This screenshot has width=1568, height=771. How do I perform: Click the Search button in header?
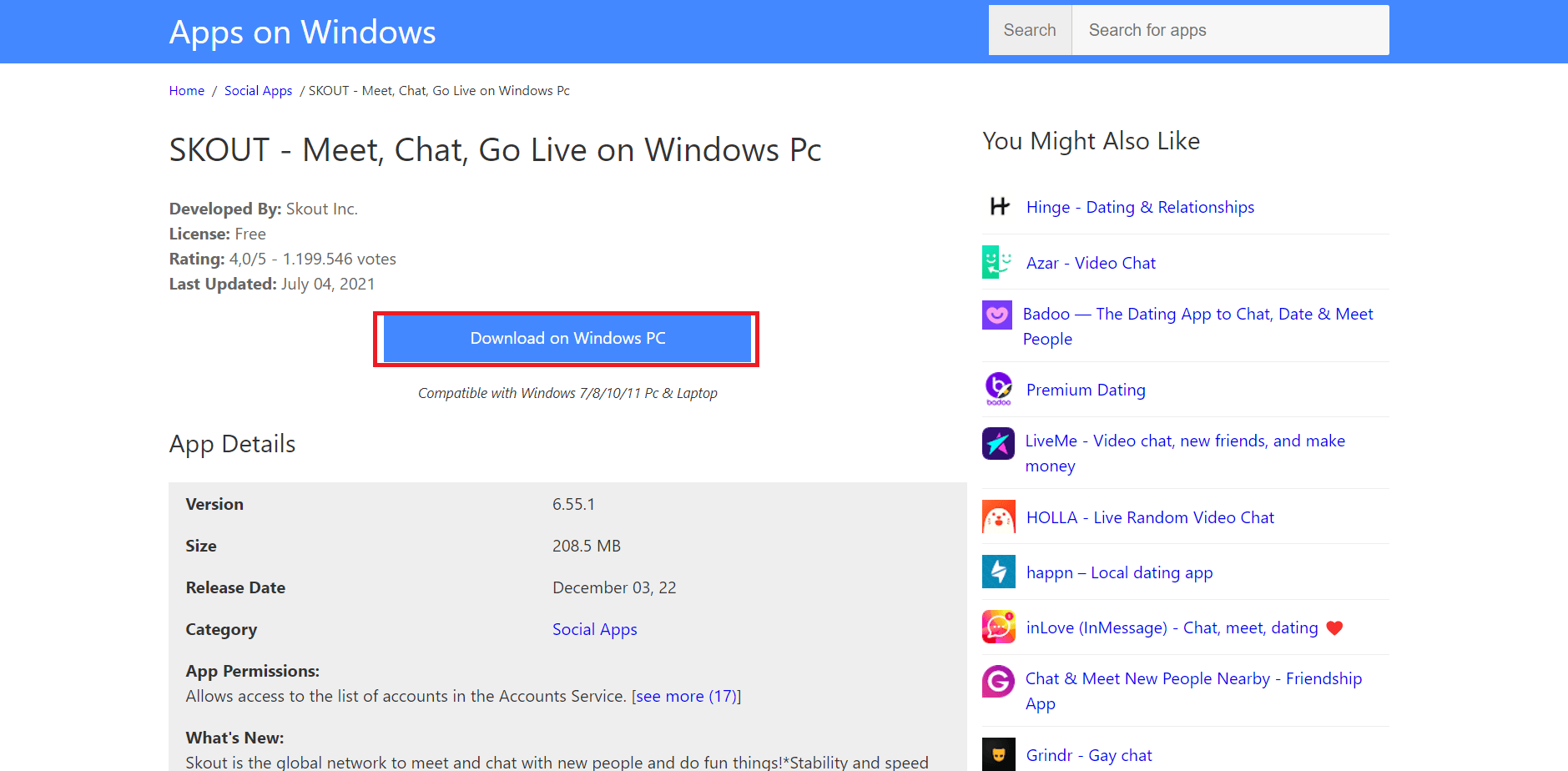coord(1030,30)
